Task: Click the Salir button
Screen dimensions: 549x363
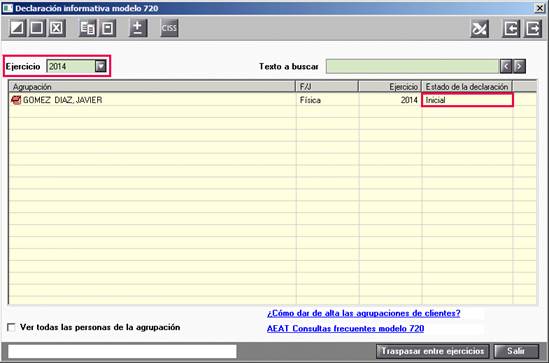Action: point(516,351)
